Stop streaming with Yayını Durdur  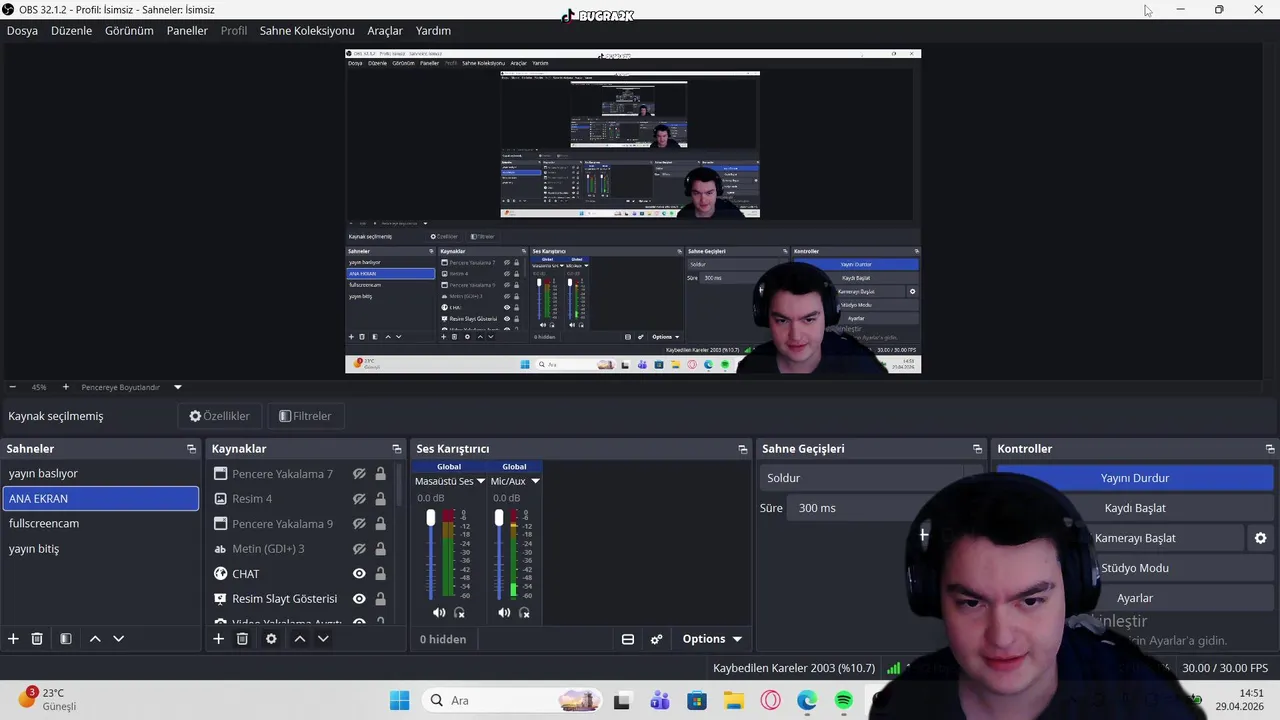[1135, 478]
